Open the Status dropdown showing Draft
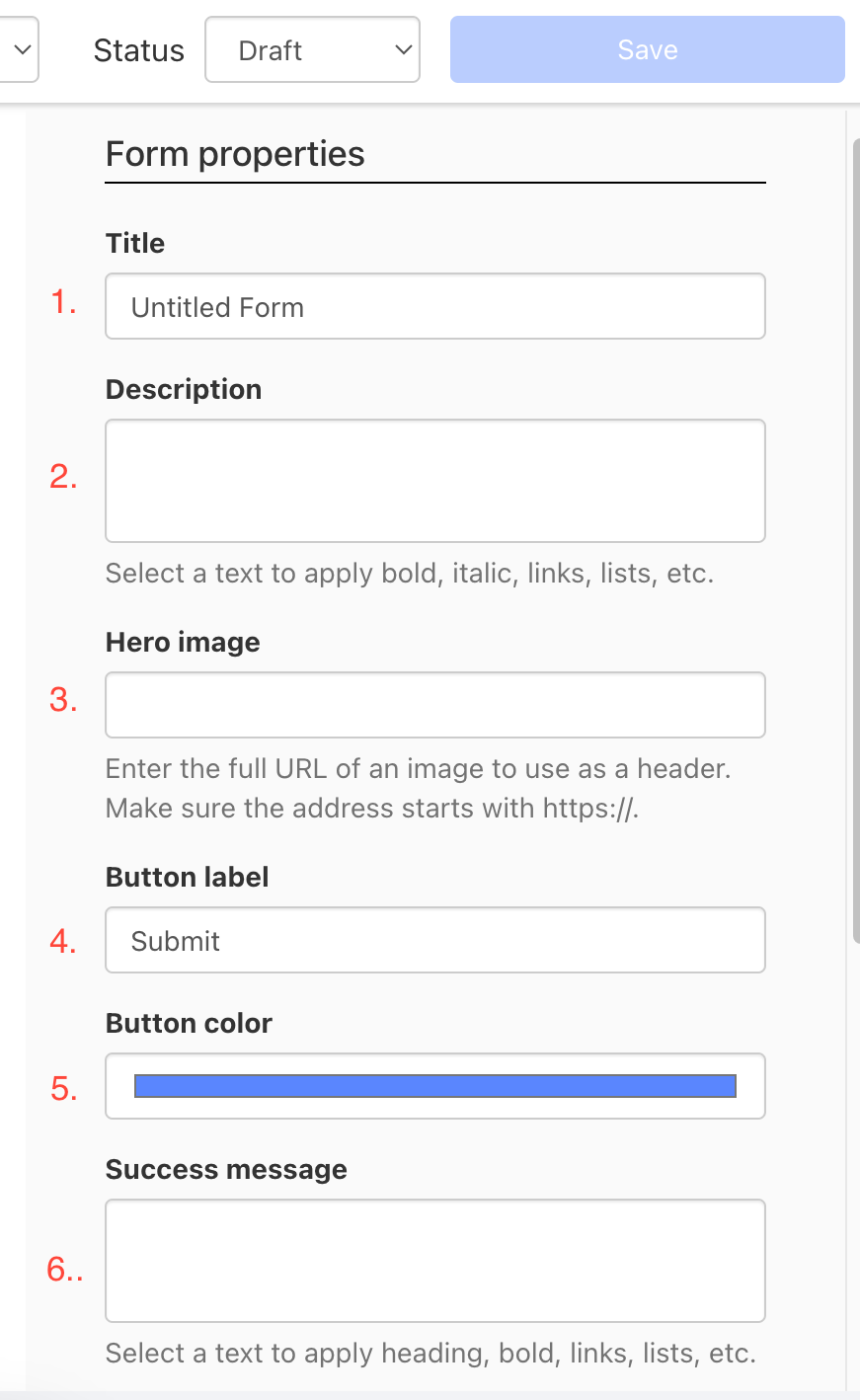This screenshot has height=1400, width=860. pyautogui.click(x=312, y=49)
